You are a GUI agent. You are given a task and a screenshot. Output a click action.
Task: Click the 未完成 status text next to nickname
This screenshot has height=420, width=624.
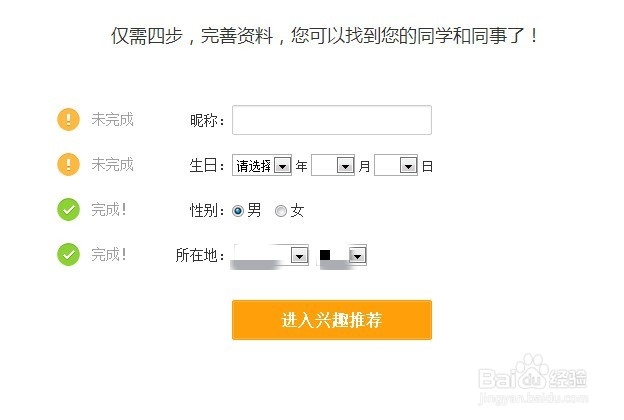pos(112,120)
